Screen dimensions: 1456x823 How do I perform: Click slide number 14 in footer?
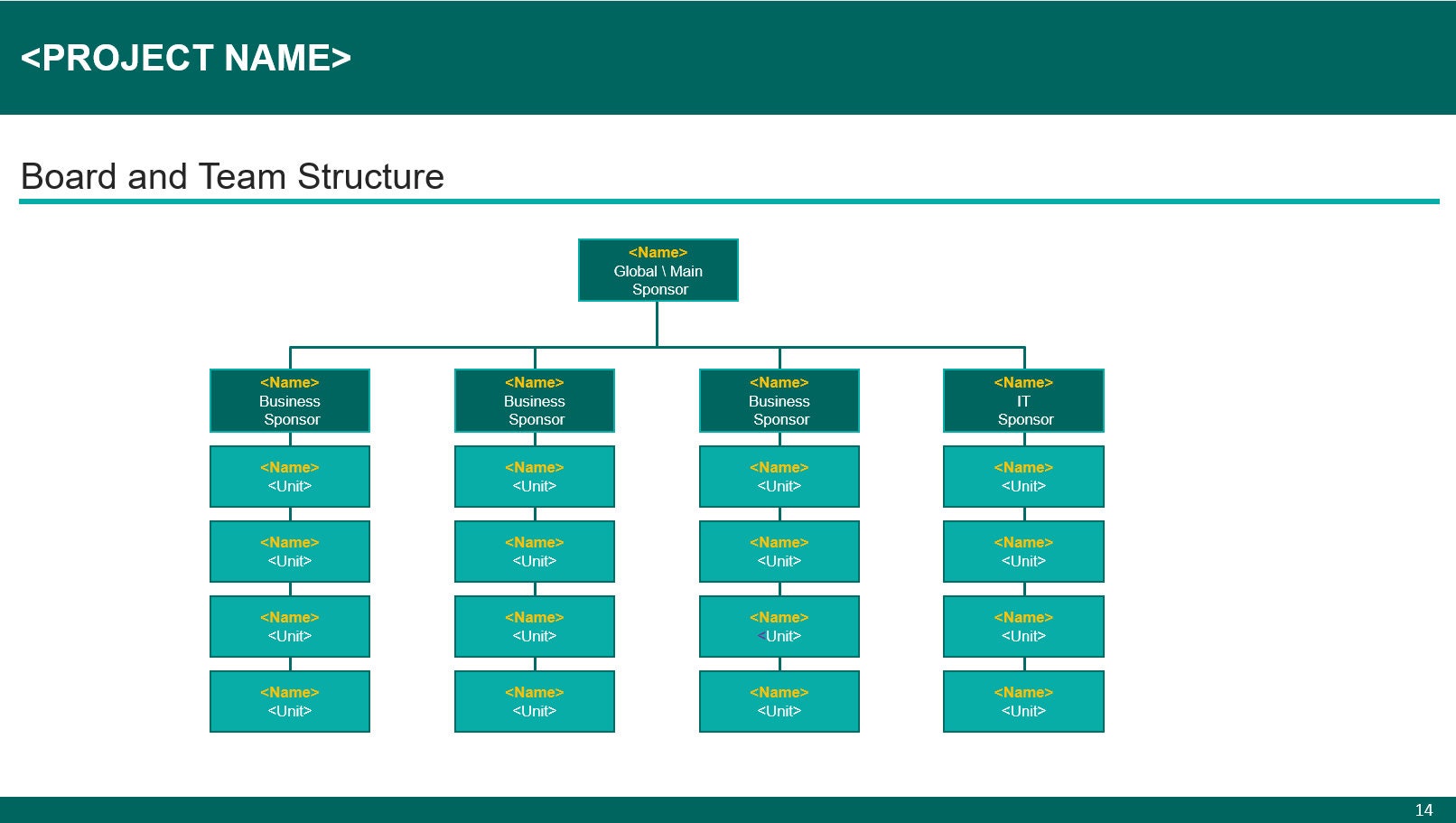coord(1423,810)
